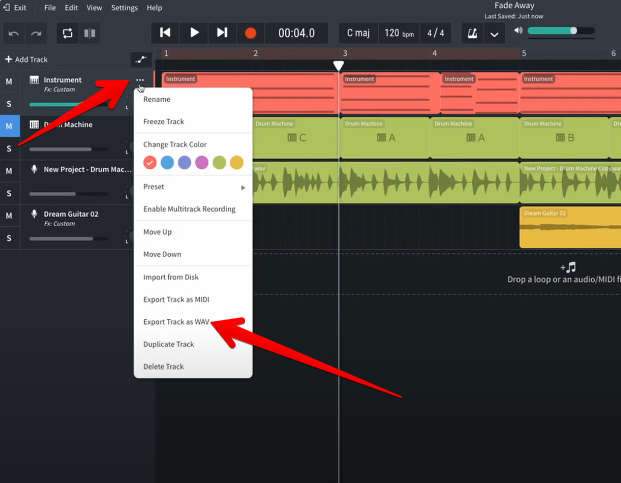Select Import from Disk
This screenshot has width=621, height=483.
click(x=193, y=277)
